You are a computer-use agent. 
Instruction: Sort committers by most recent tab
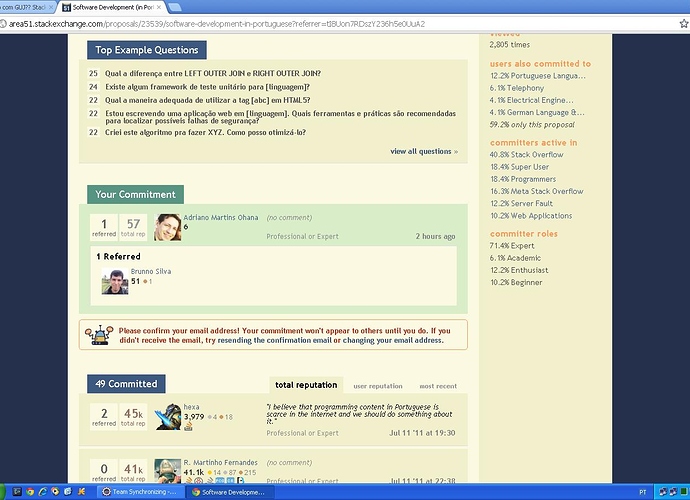click(x=438, y=386)
